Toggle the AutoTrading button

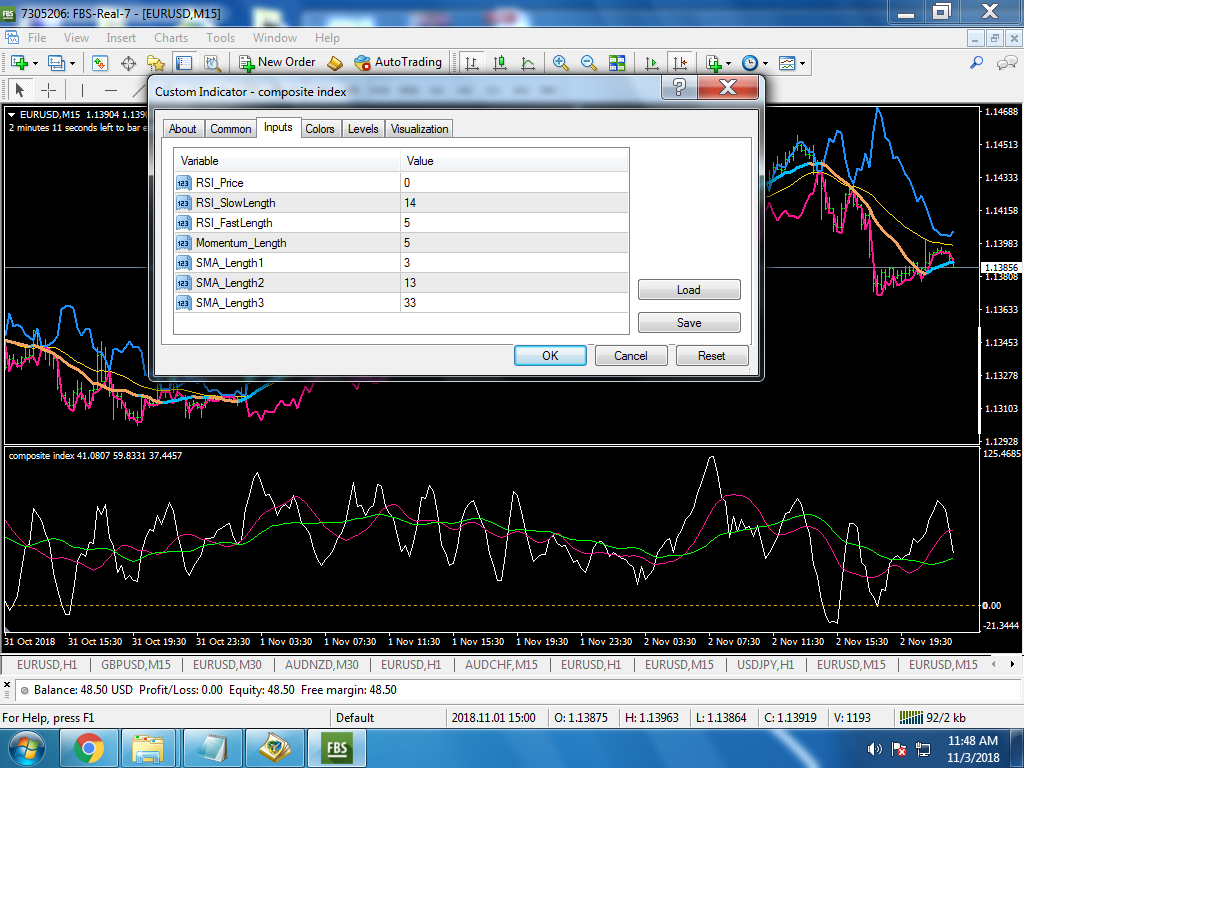click(x=398, y=62)
